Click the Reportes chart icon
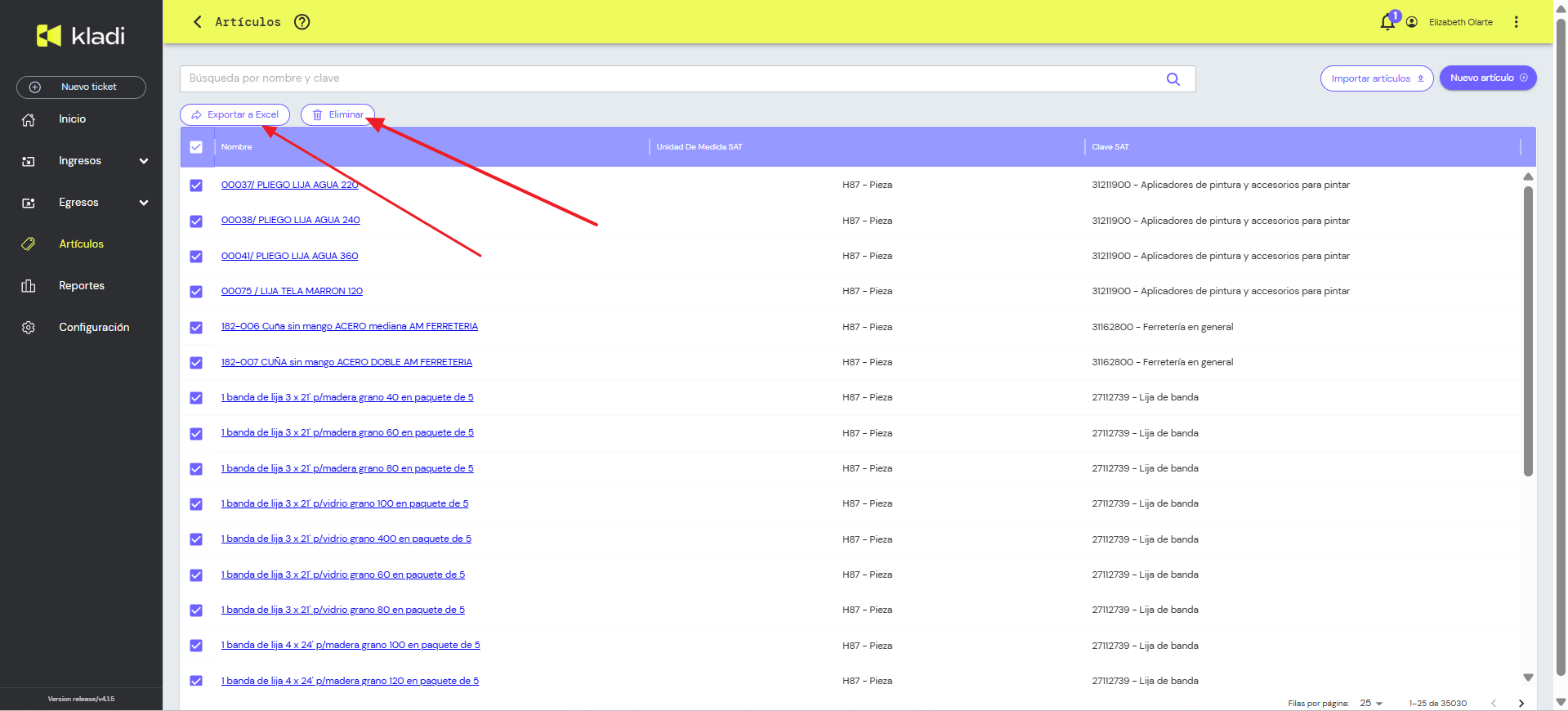 29,285
